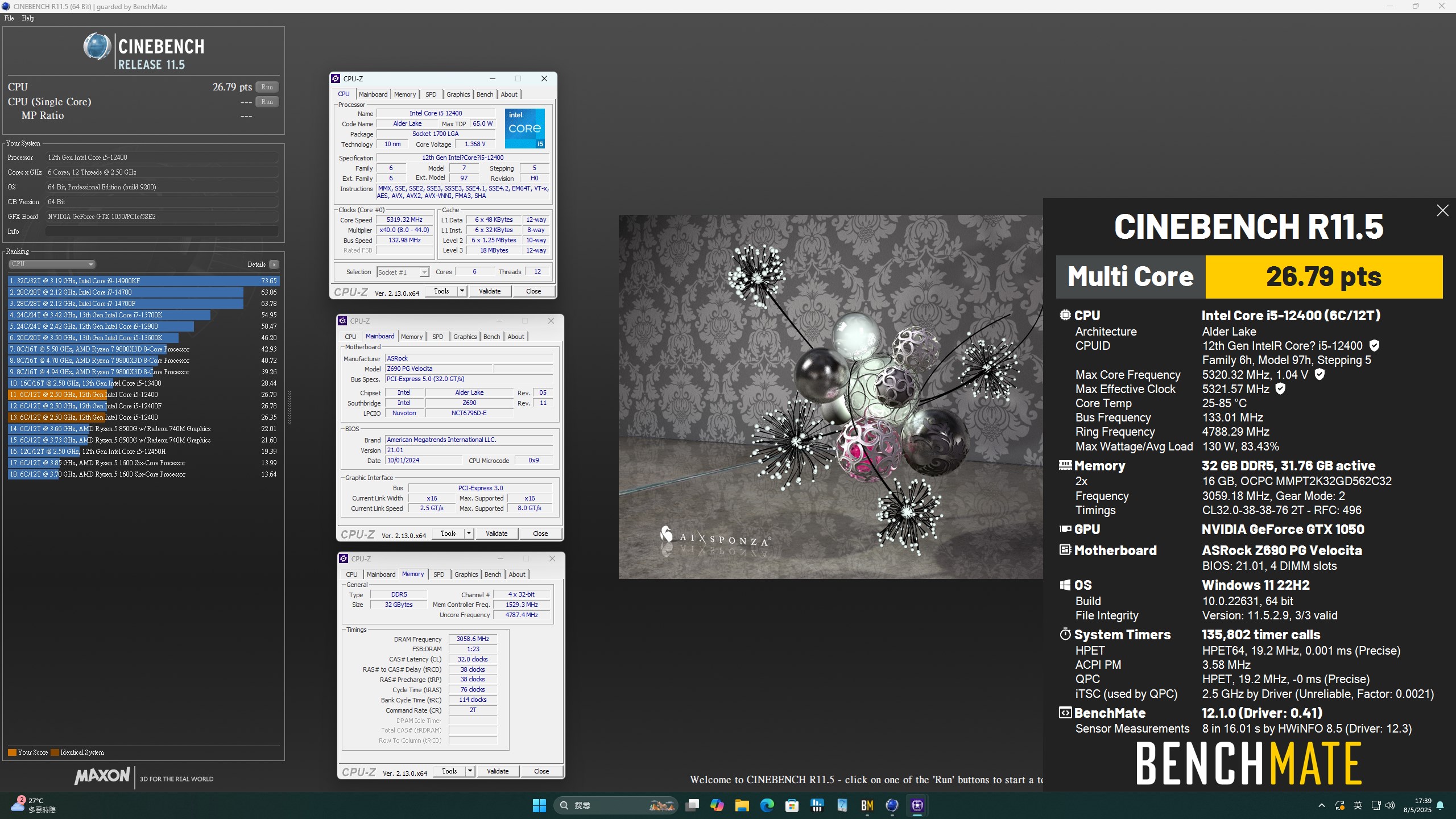This screenshot has width=1456, height=819.
Task: Select ranking row Intel Core i9-14900KF
Action: pyautogui.click(x=143, y=281)
